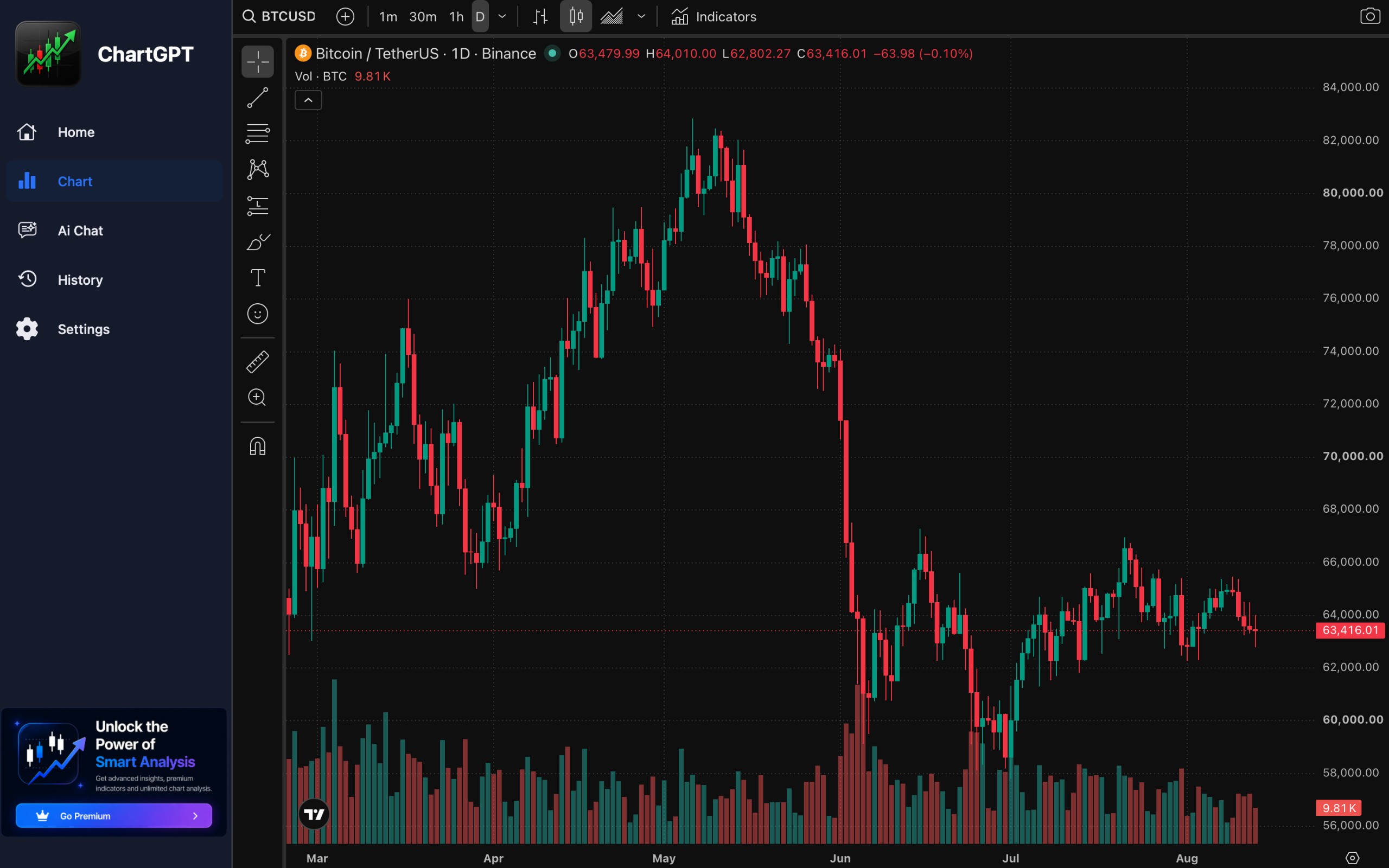The image size is (1389, 868).
Task: Click the 63,416.01 current price label
Action: [1350, 630]
